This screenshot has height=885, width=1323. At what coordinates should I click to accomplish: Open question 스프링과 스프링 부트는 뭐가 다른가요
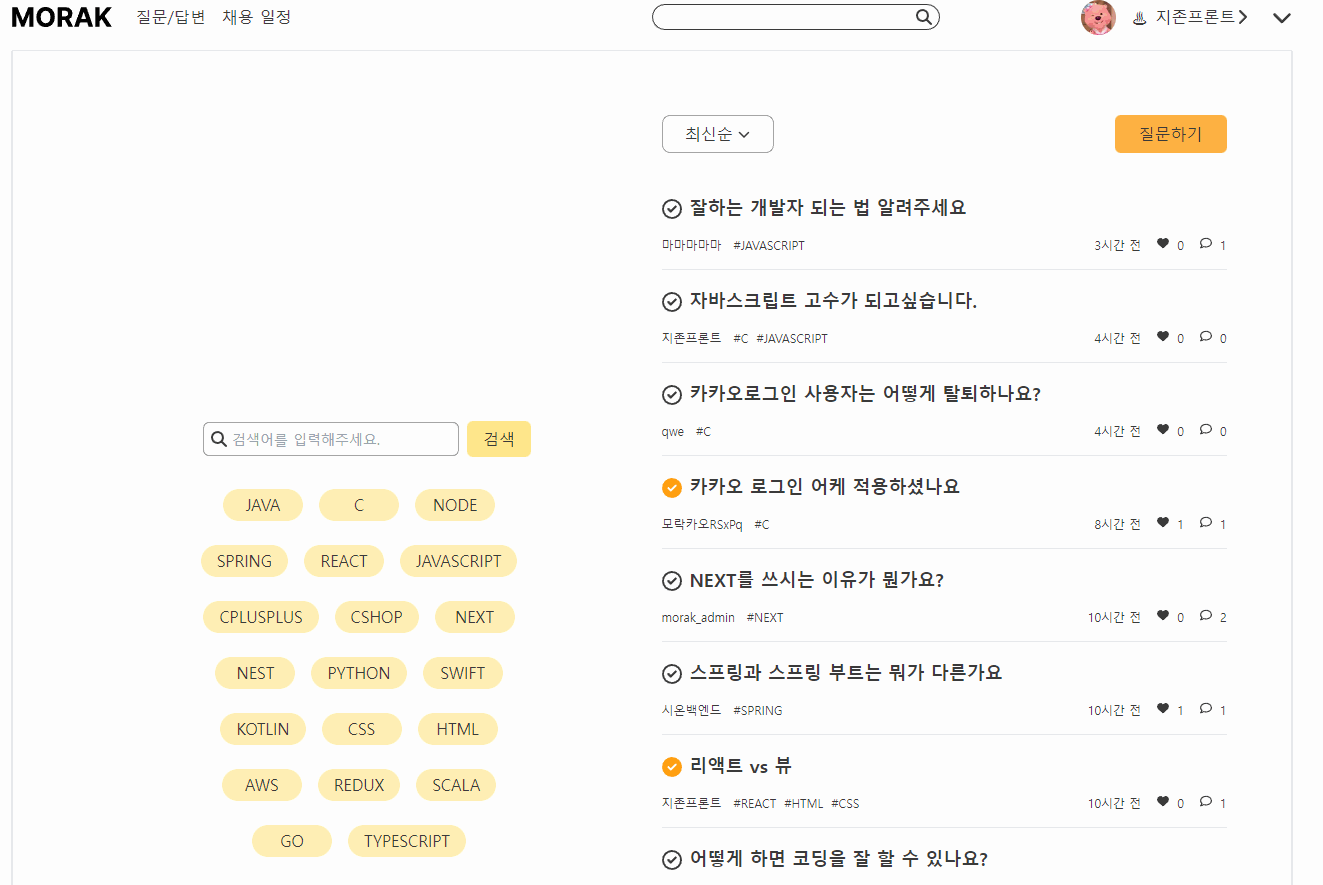click(x=846, y=673)
